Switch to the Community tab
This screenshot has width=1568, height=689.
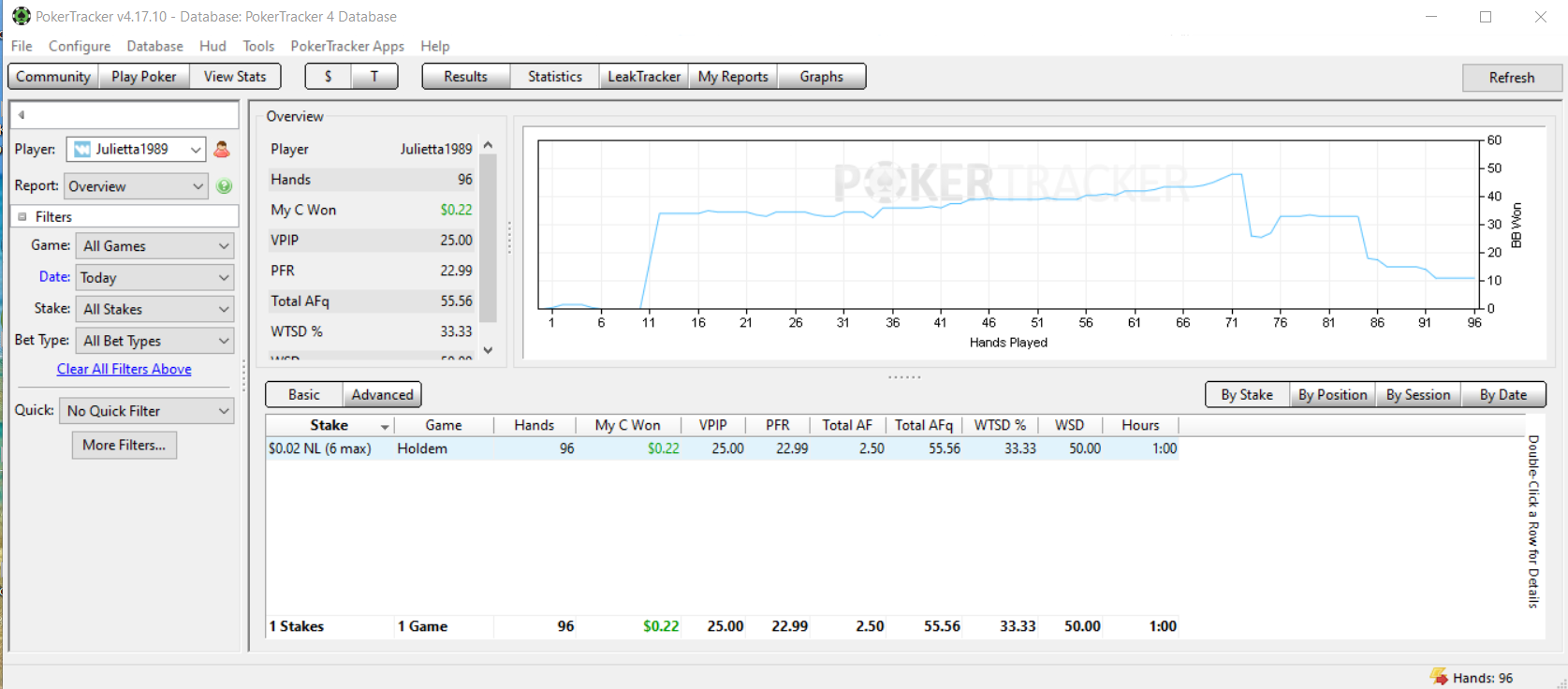click(x=53, y=77)
